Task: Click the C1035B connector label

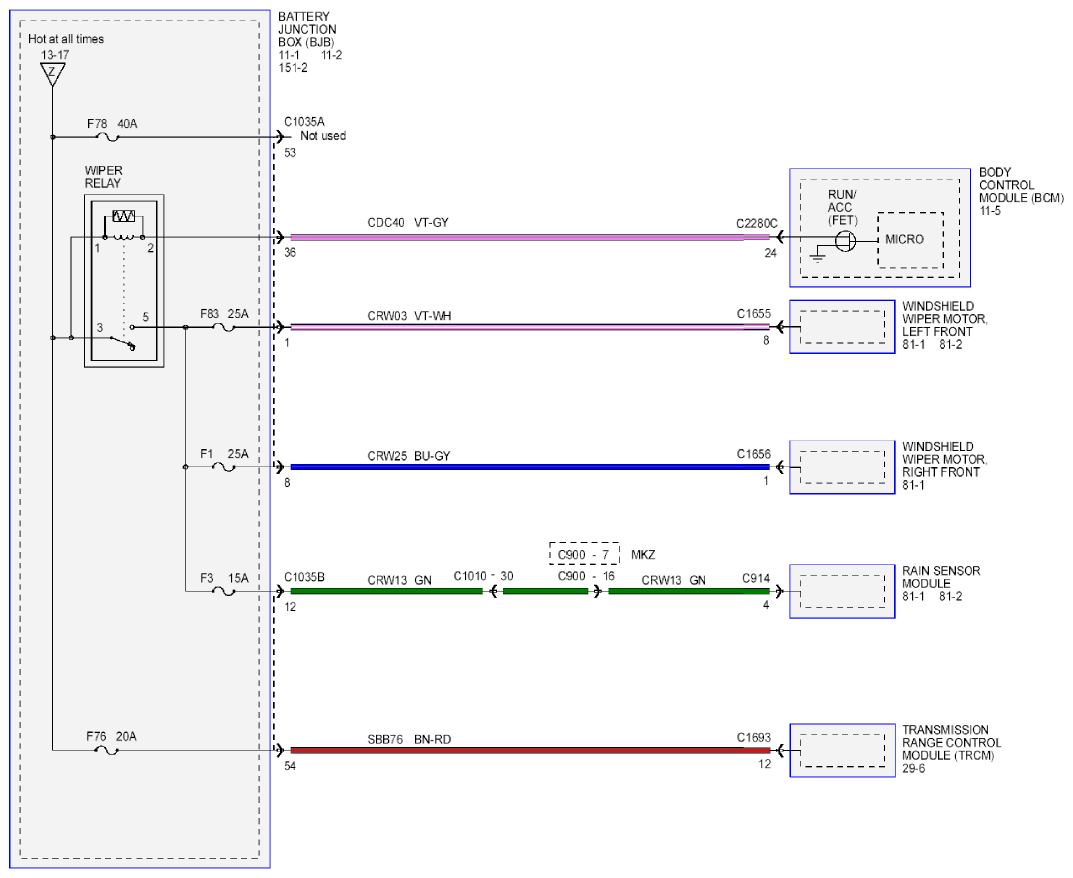Action: pos(305,577)
